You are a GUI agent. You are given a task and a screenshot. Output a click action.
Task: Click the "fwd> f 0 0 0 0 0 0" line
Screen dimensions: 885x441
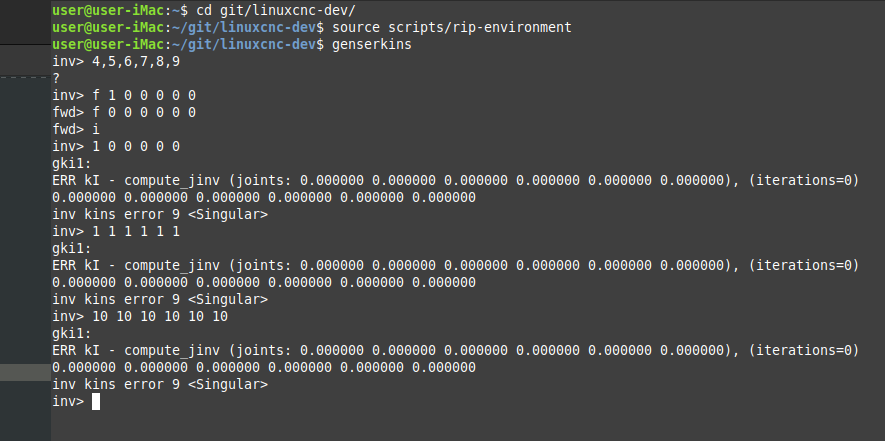click(x=124, y=112)
